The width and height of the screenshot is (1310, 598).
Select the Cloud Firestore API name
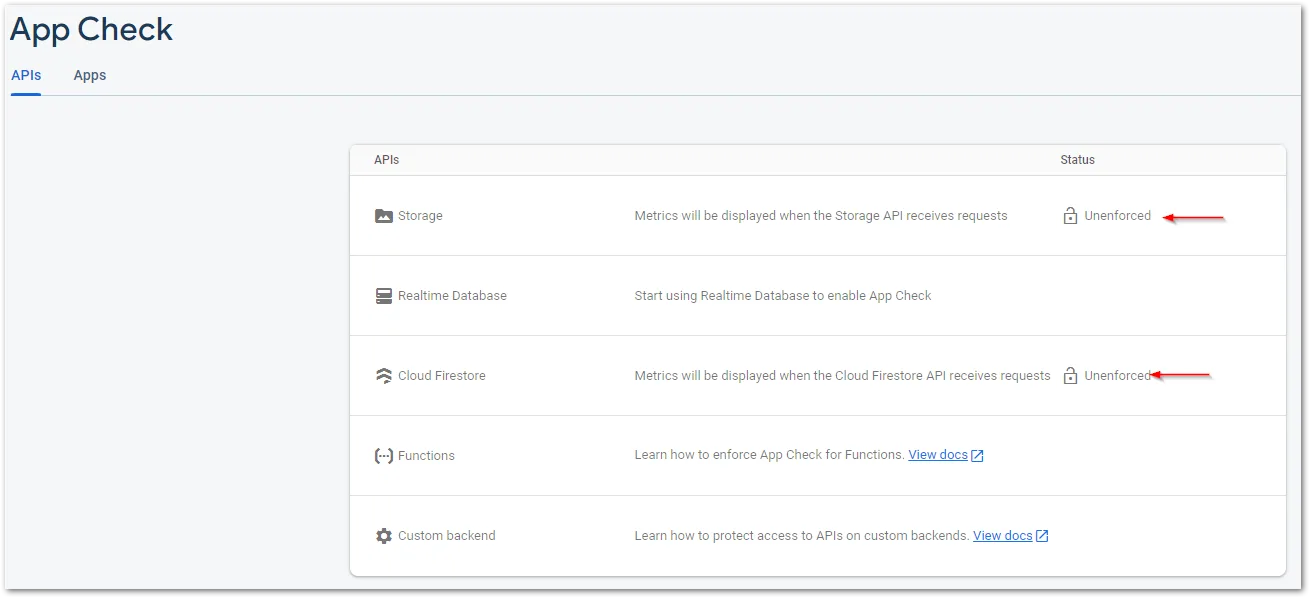pyautogui.click(x=442, y=376)
